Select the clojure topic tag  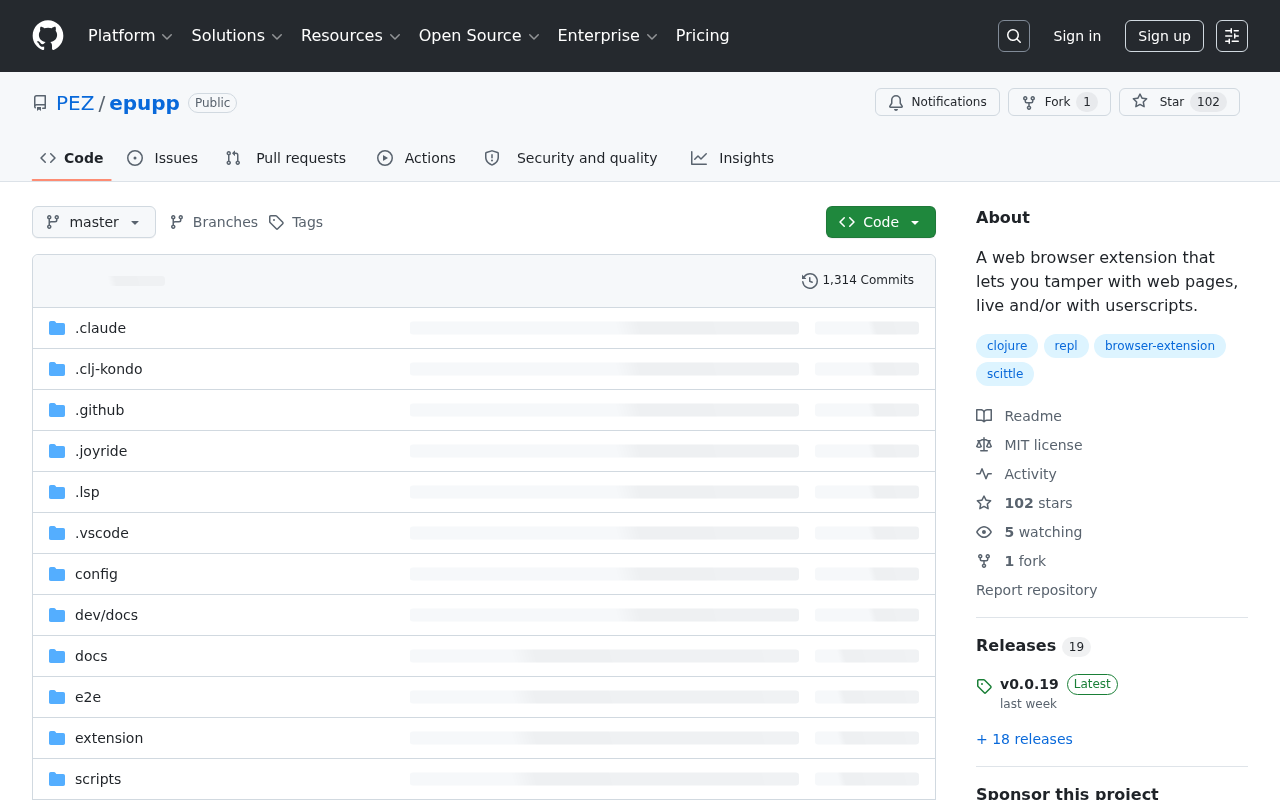1007,346
